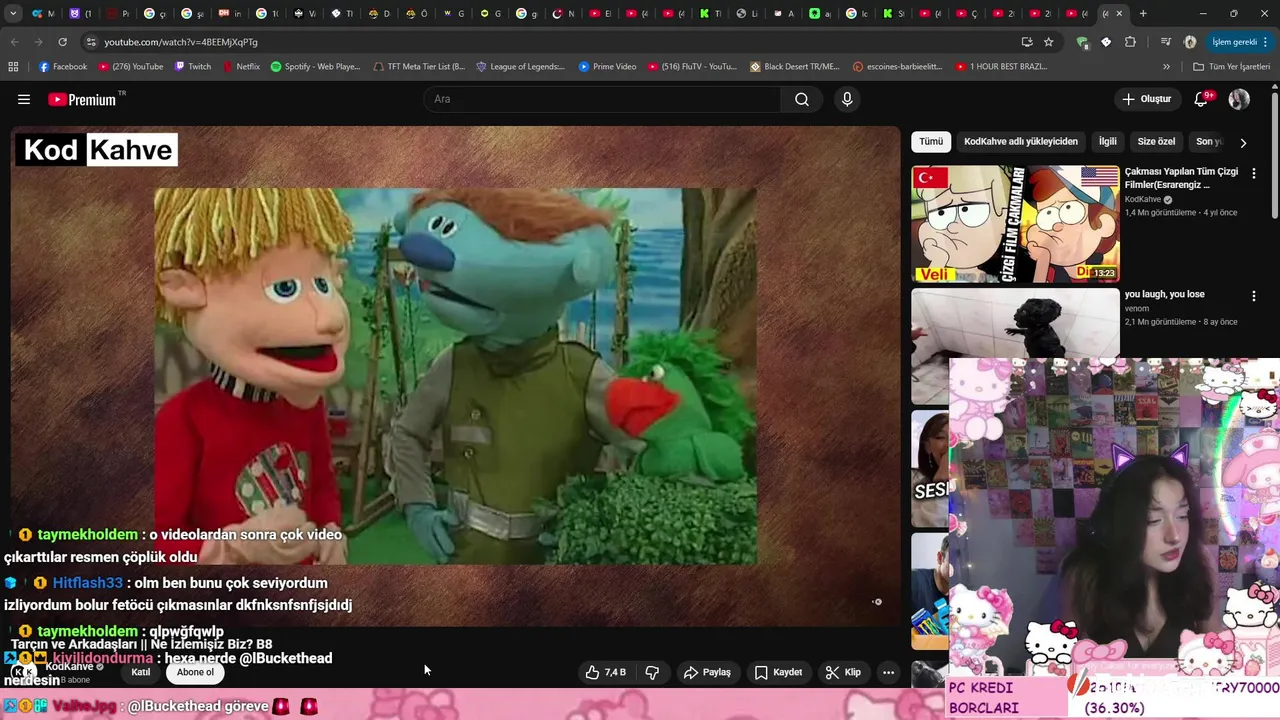Open the Facebook bookmark
This screenshot has width=1280, height=720.
tap(63, 66)
